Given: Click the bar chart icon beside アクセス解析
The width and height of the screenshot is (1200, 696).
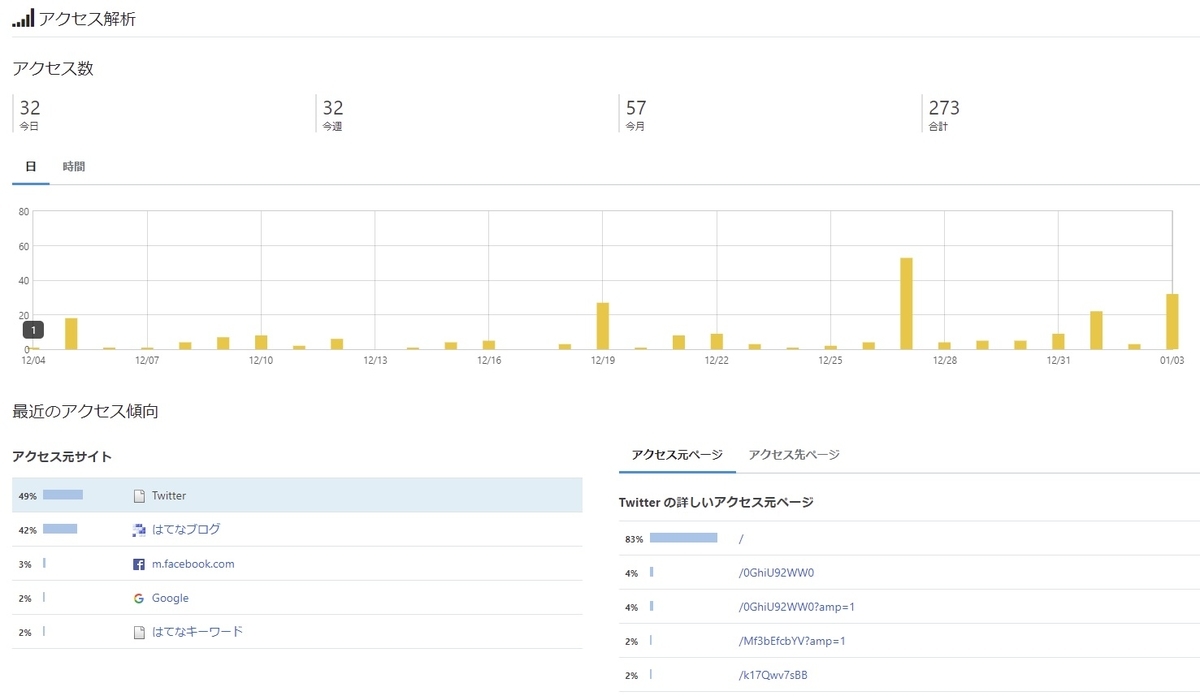Looking at the screenshot, I should (23, 18).
